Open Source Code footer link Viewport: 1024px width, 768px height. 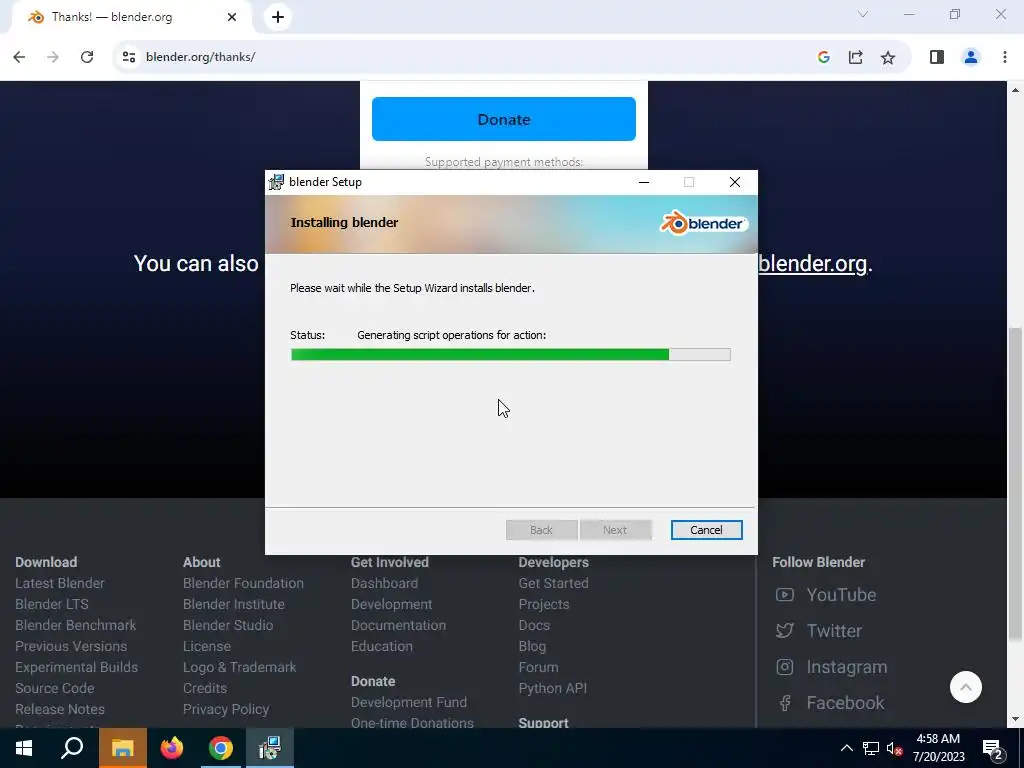[55, 688]
